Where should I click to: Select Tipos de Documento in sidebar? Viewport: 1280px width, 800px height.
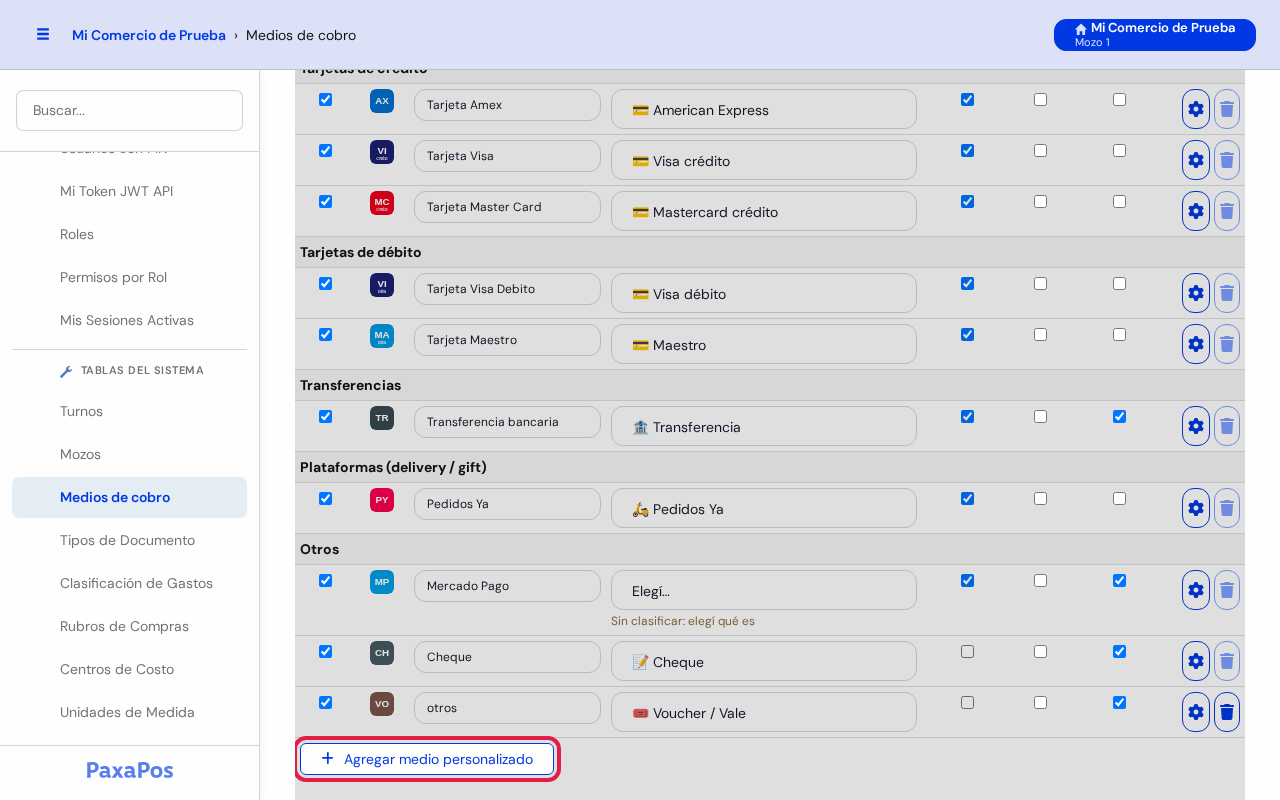click(x=130, y=541)
